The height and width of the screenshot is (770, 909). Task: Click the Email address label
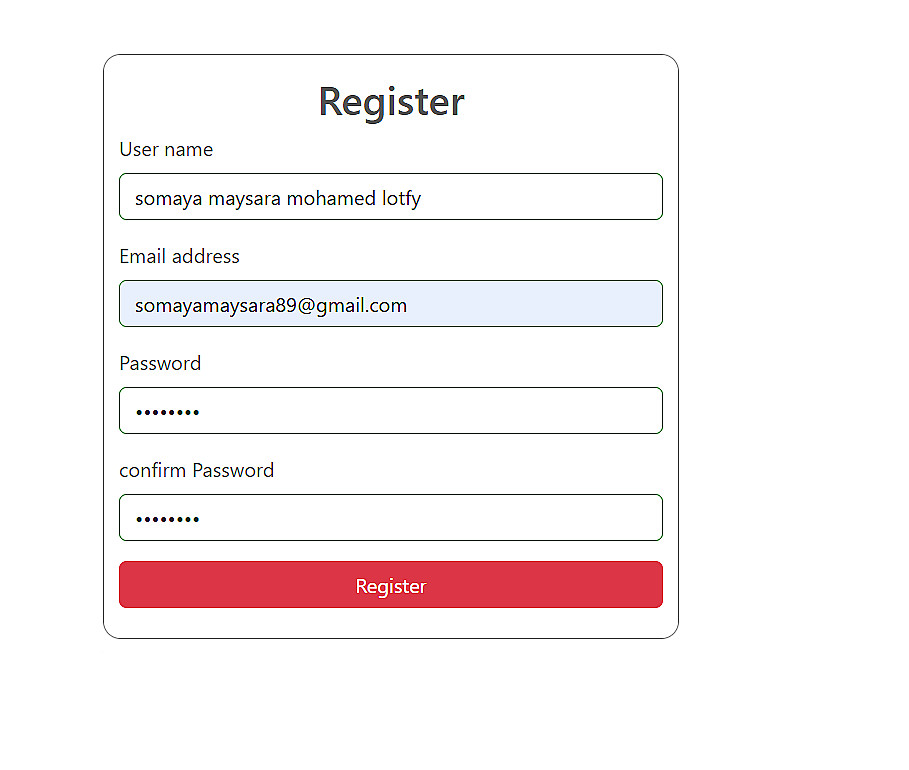tap(179, 256)
